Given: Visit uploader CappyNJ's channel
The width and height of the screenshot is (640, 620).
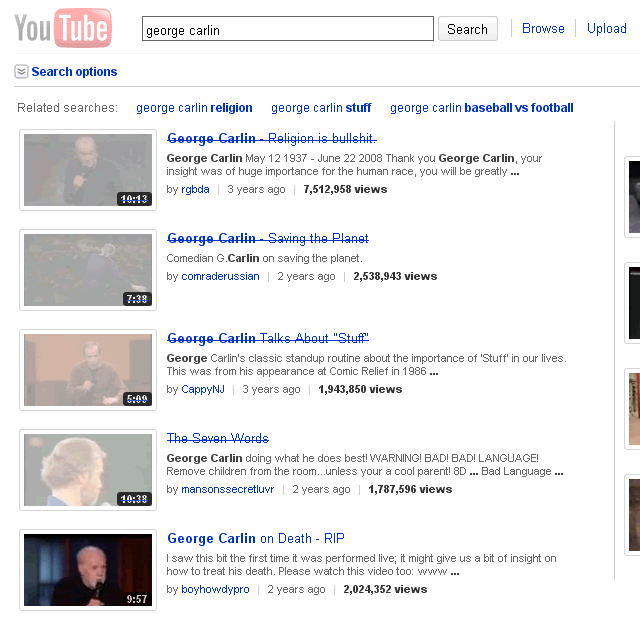Looking at the screenshot, I should [x=203, y=389].
